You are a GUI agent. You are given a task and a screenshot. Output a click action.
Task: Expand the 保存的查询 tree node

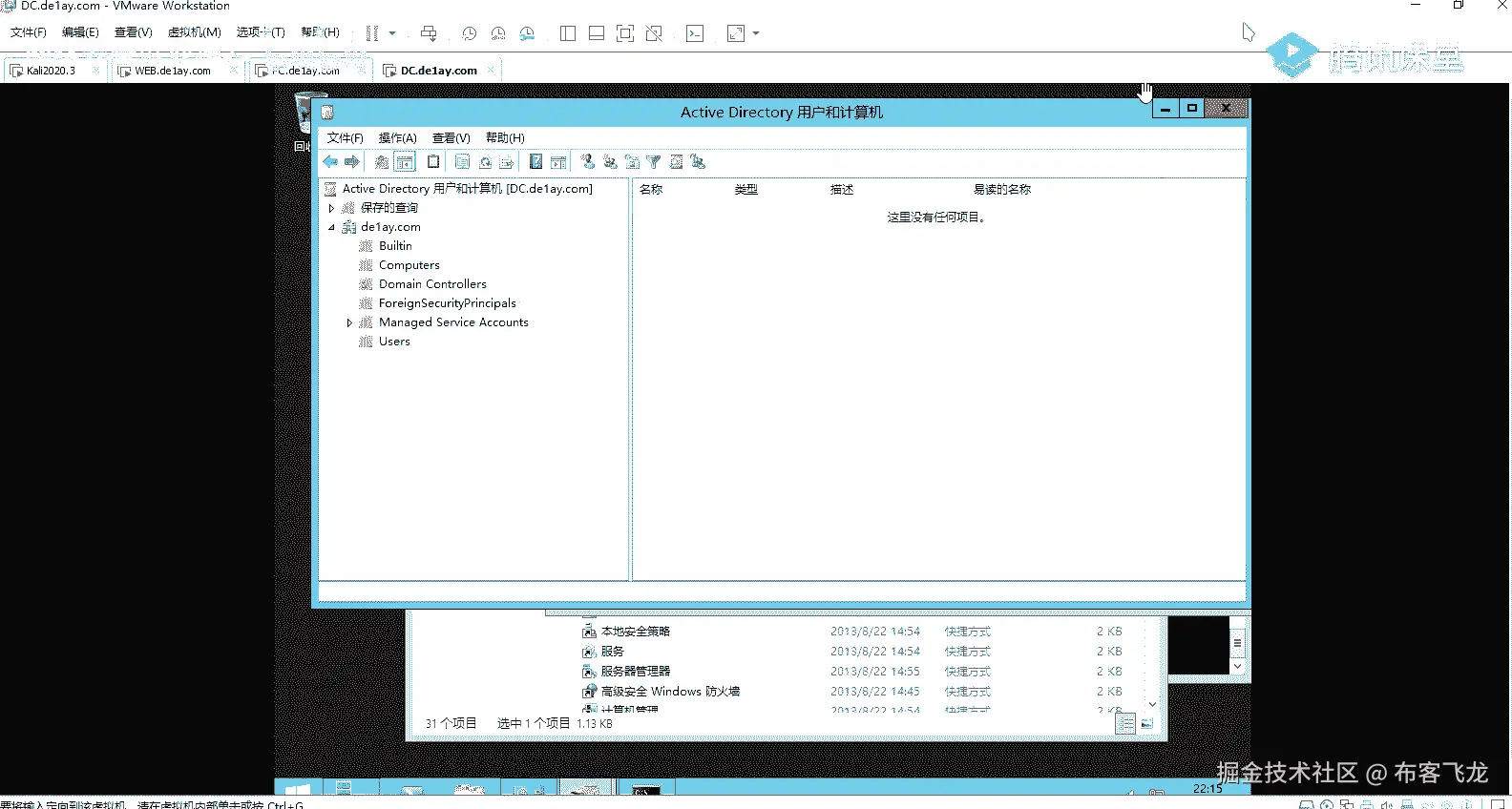(331, 208)
